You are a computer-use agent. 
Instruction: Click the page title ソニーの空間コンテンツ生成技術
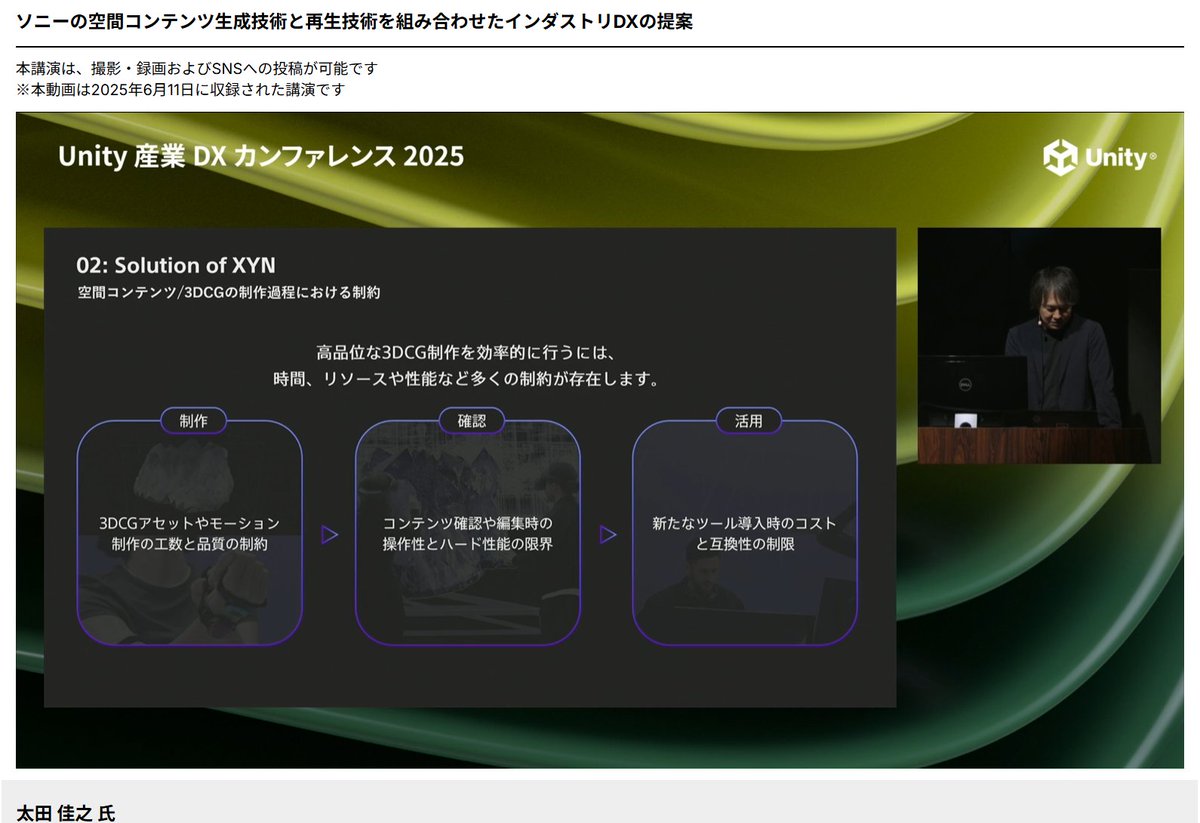pos(355,21)
